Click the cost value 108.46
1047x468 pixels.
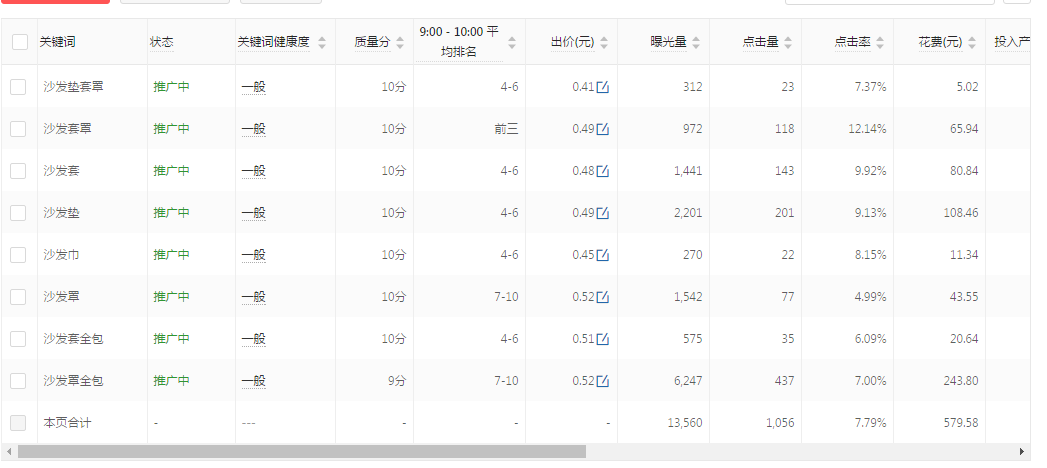click(961, 213)
